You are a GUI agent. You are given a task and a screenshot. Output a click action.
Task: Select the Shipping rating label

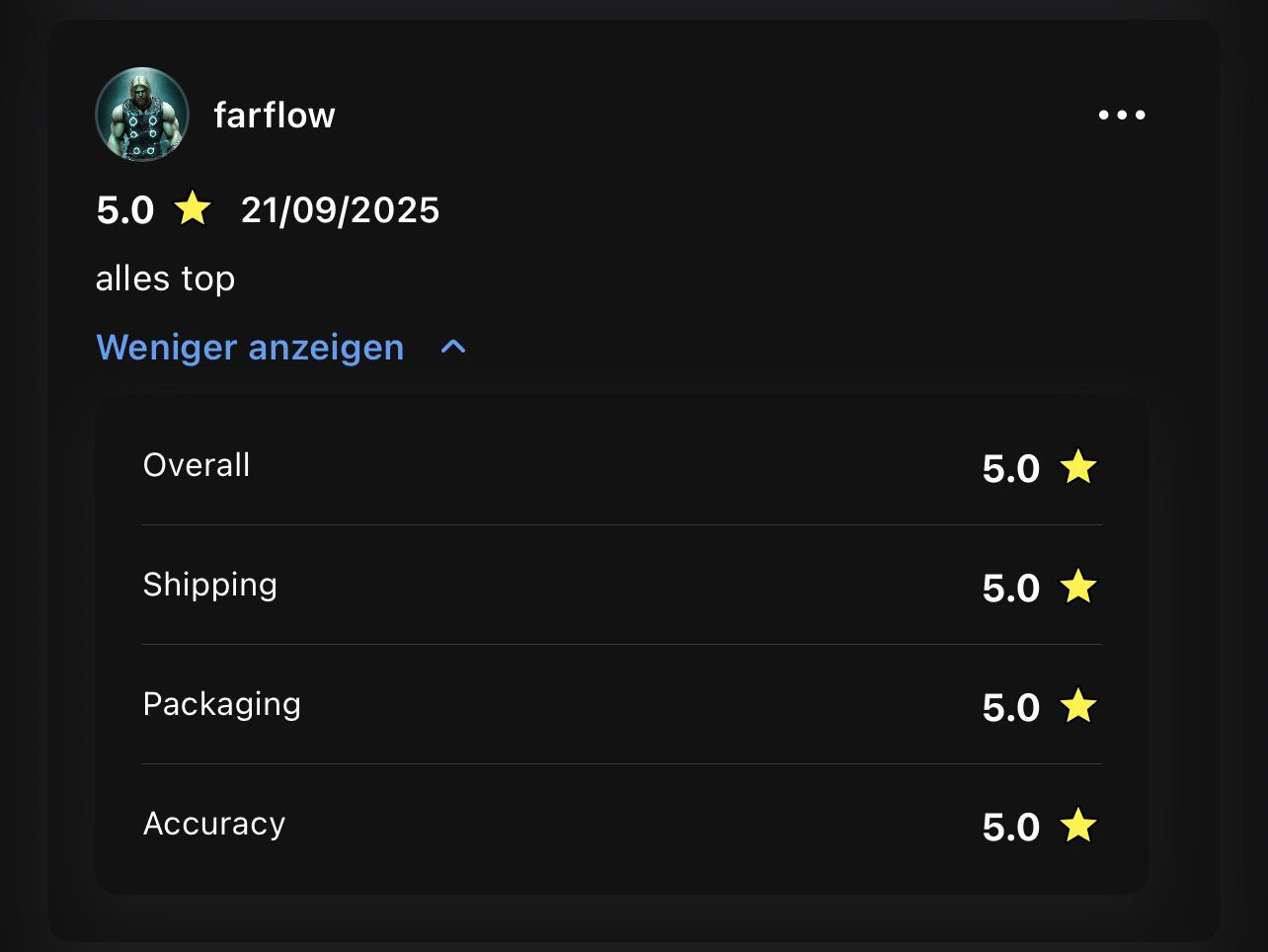[x=209, y=585]
